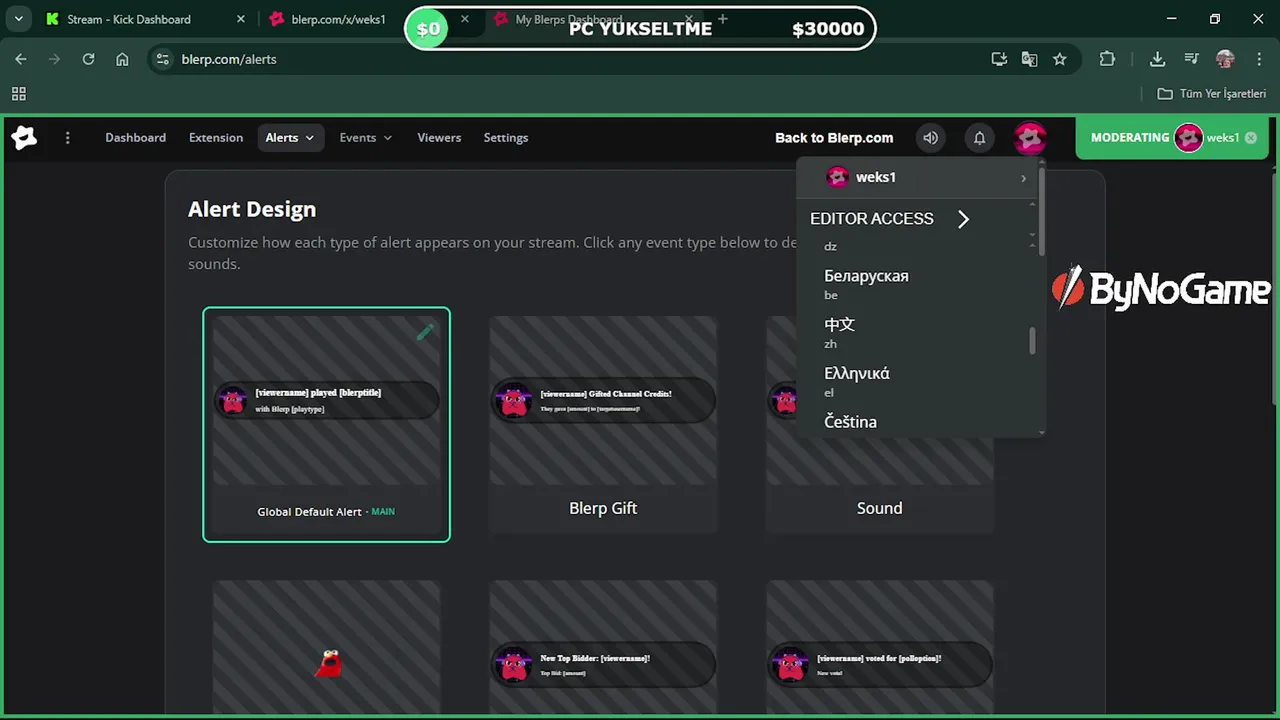The height and width of the screenshot is (720, 1280).
Task: Open the three-dot menu beside logo
Action: tap(68, 138)
